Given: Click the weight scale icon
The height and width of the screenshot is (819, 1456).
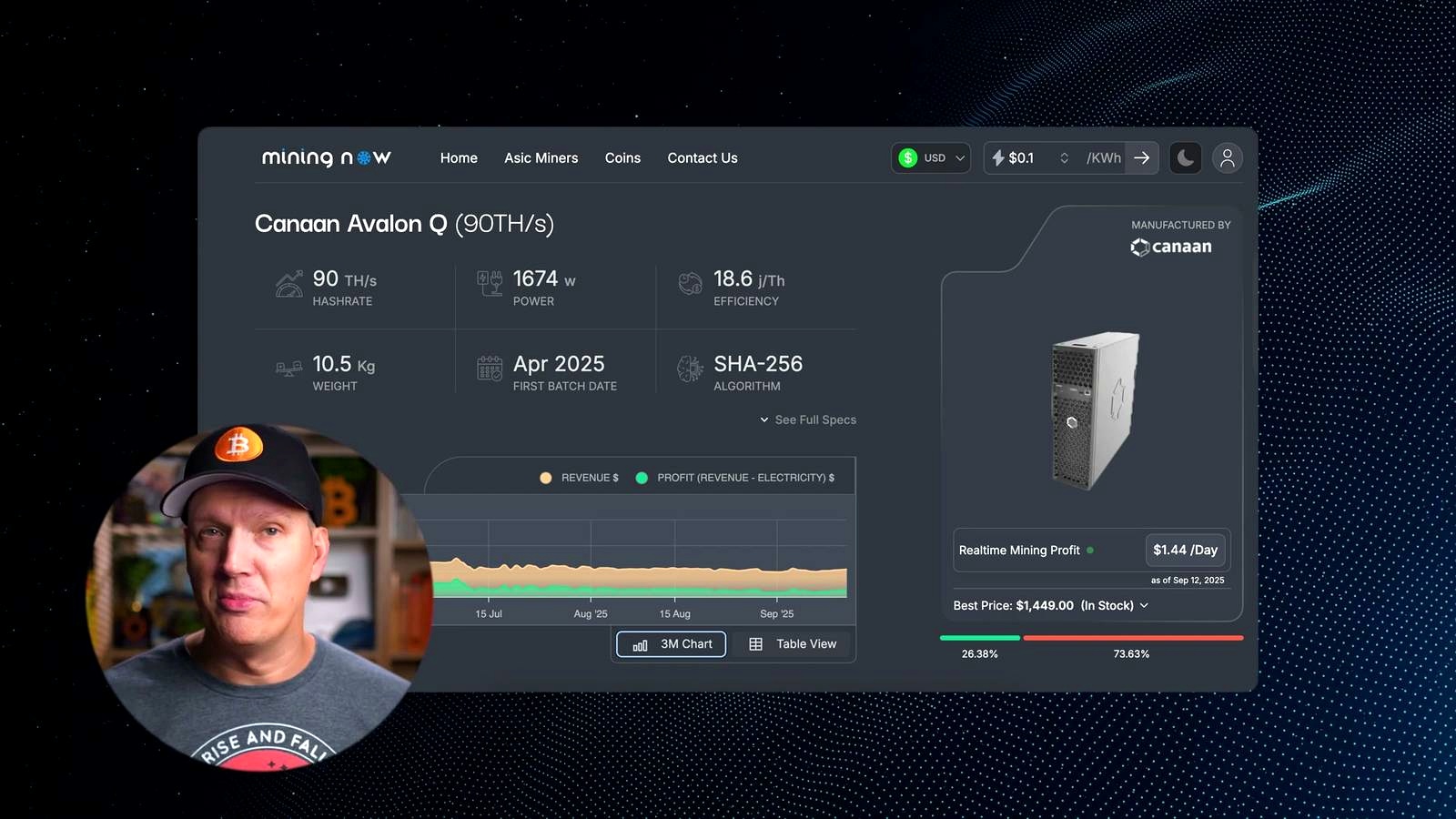Looking at the screenshot, I should 289,369.
